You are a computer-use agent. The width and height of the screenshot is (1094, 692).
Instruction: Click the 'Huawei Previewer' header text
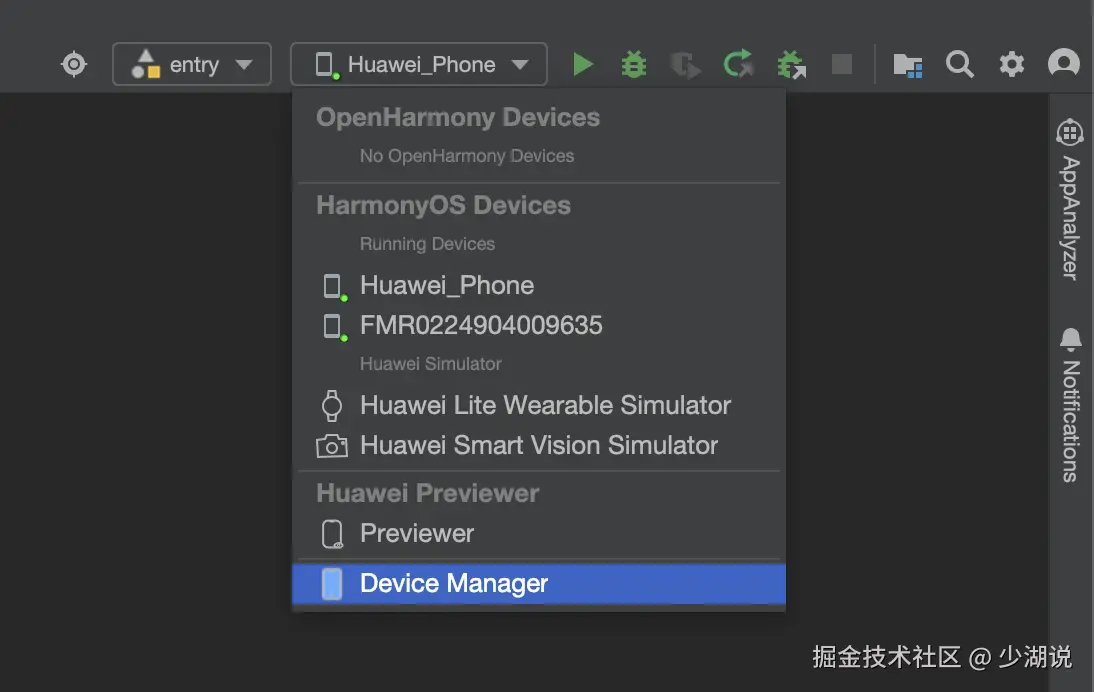(x=428, y=493)
